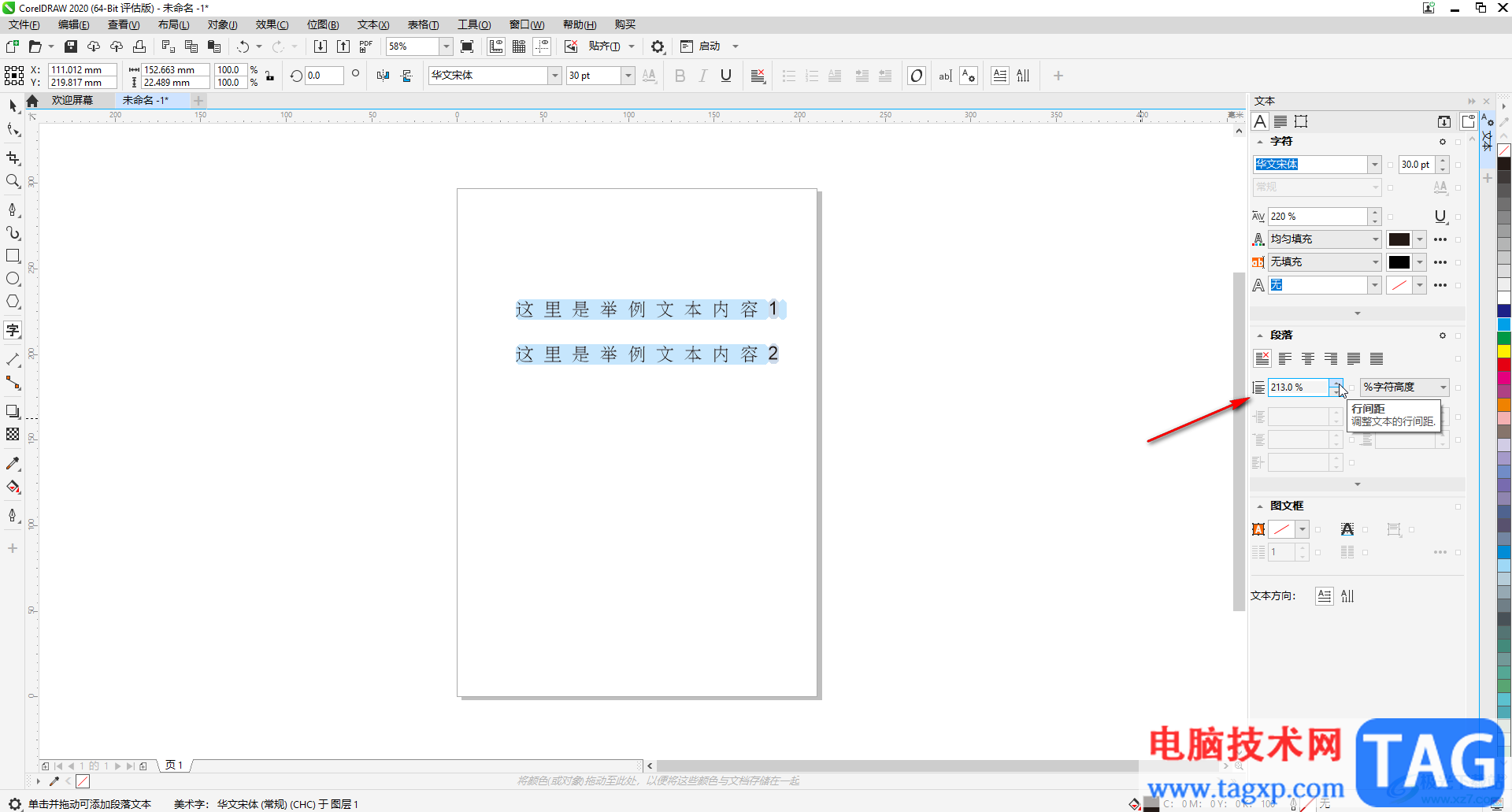Open the 文件 menu

[24, 25]
